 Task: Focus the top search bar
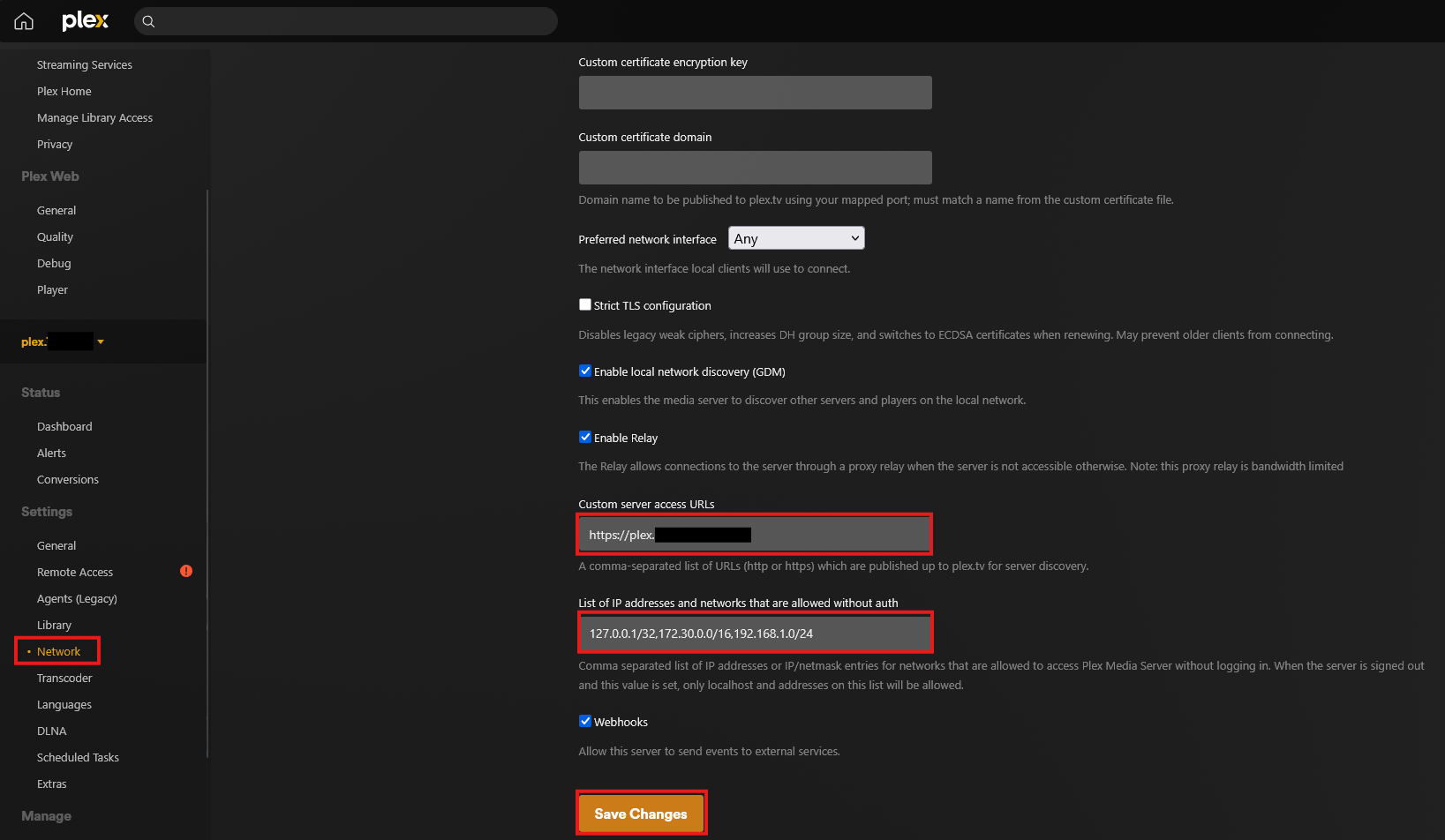point(346,21)
